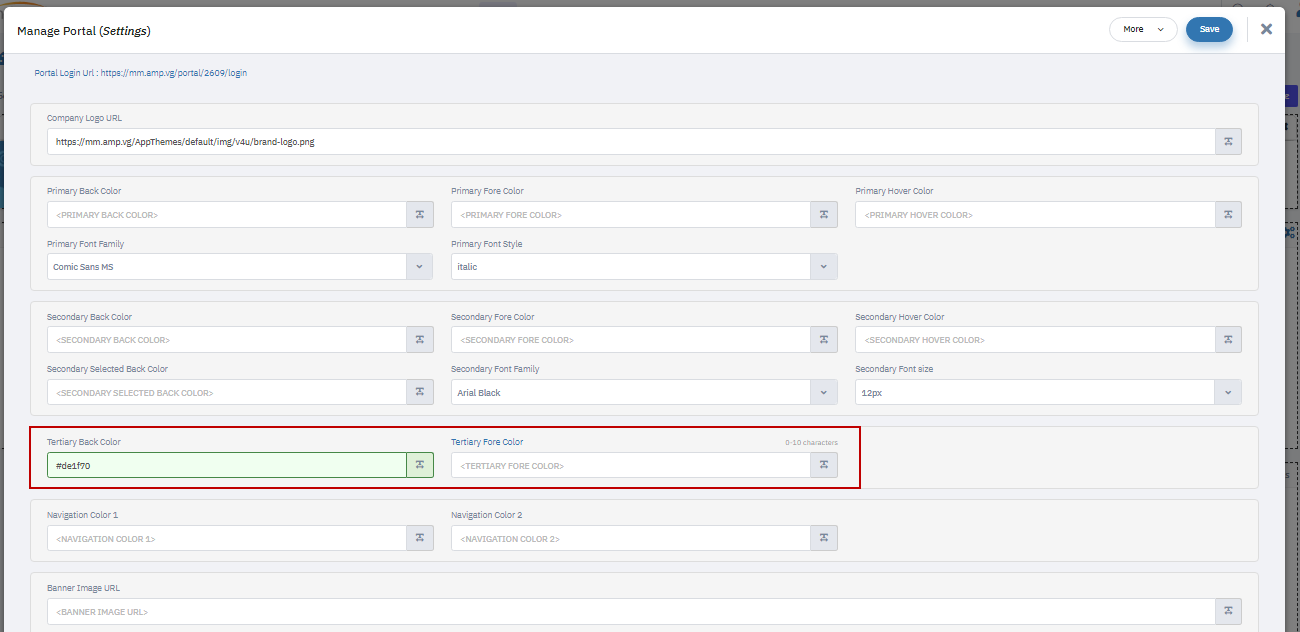Click the icon next to Secondary Fore Color
Viewport: 1300px width, 632px height.
point(824,340)
